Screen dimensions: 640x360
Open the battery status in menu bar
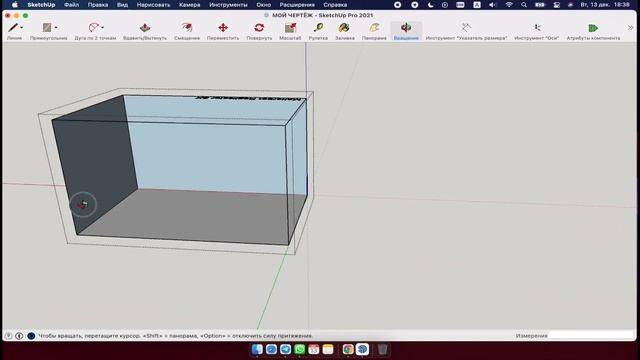click(x=540, y=5)
